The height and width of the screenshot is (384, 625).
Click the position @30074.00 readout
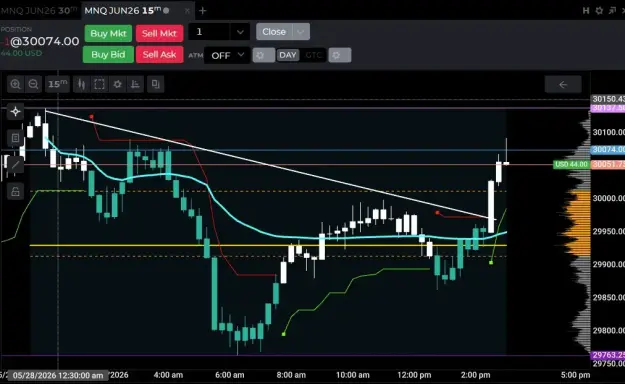click(x=41, y=41)
